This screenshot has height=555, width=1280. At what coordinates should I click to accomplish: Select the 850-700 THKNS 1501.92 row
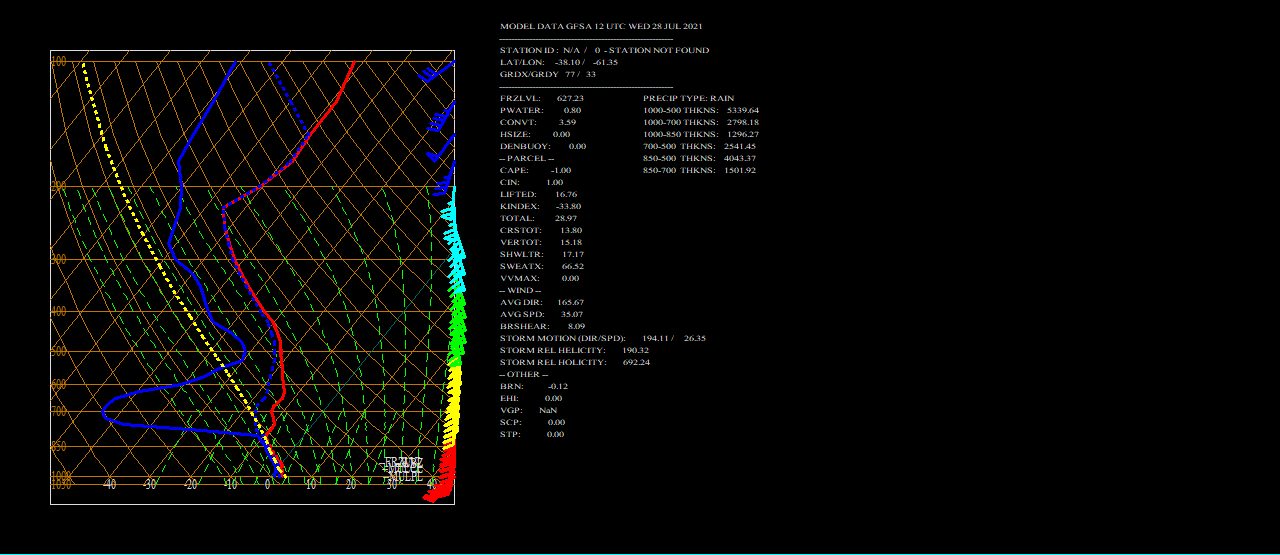click(699, 170)
